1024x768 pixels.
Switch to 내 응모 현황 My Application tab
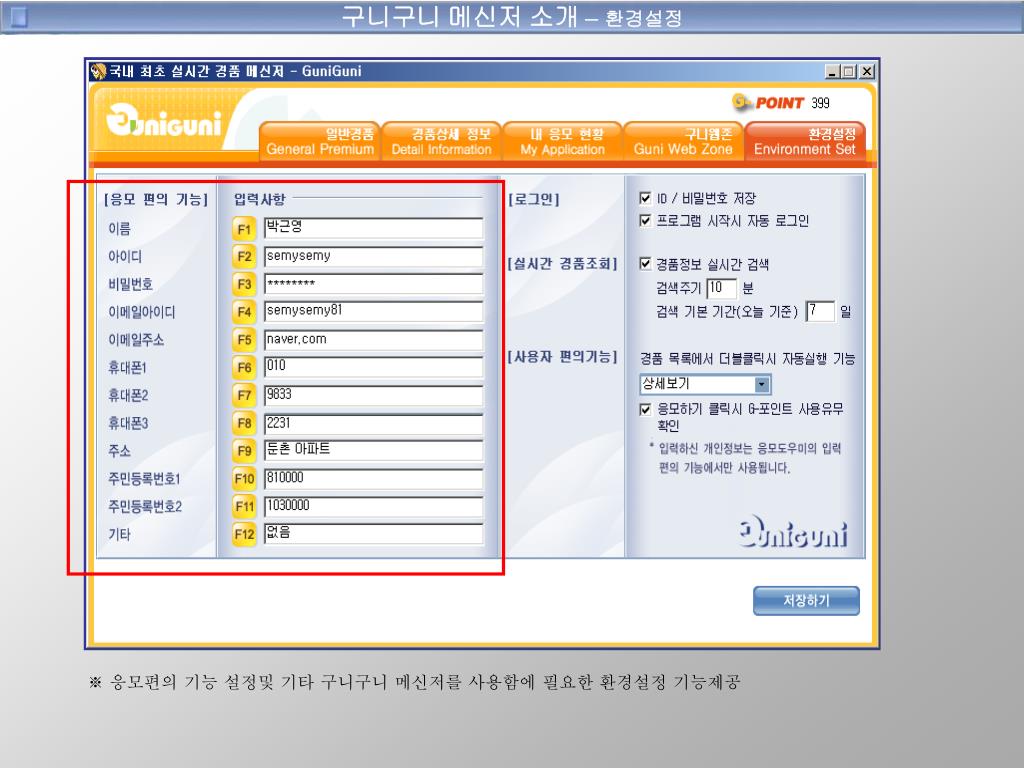[562, 141]
